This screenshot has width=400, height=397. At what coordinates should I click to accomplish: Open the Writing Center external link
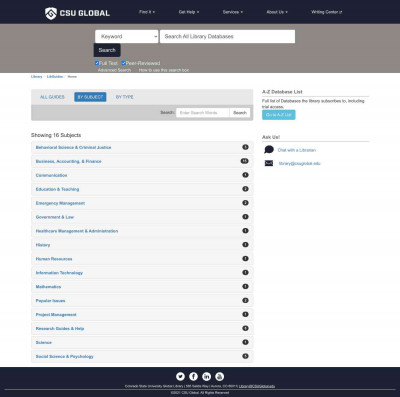tap(327, 12)
